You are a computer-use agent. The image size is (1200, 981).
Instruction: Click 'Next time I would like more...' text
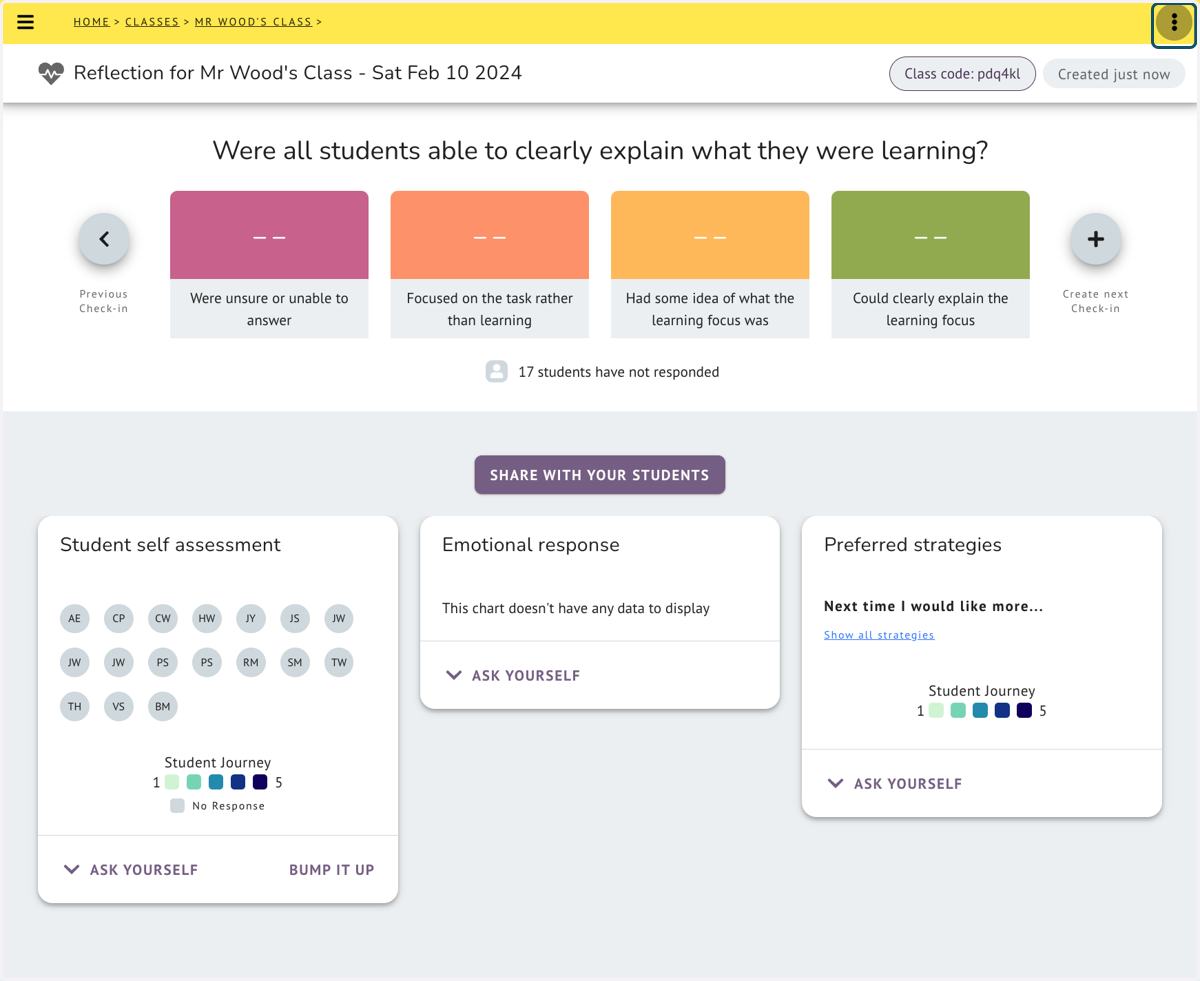point(934,607)
